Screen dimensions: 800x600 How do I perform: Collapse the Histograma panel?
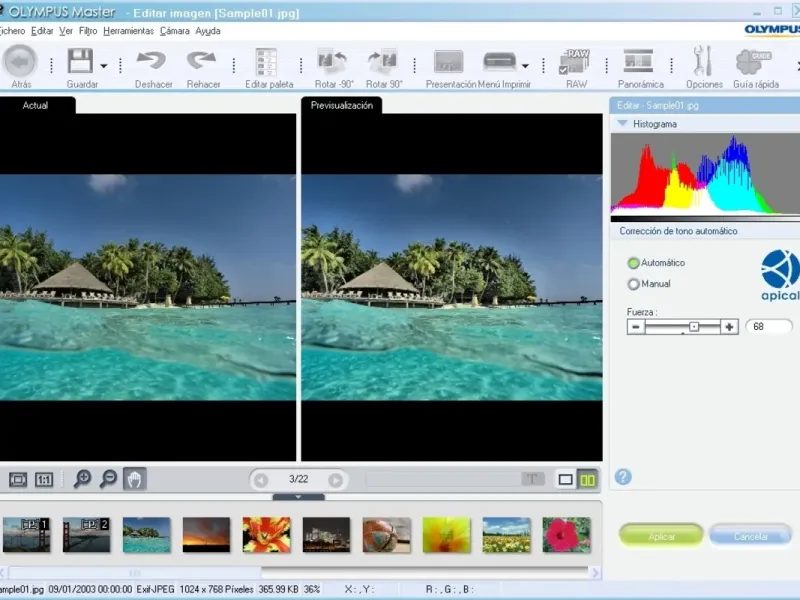(x=622, y=124)
